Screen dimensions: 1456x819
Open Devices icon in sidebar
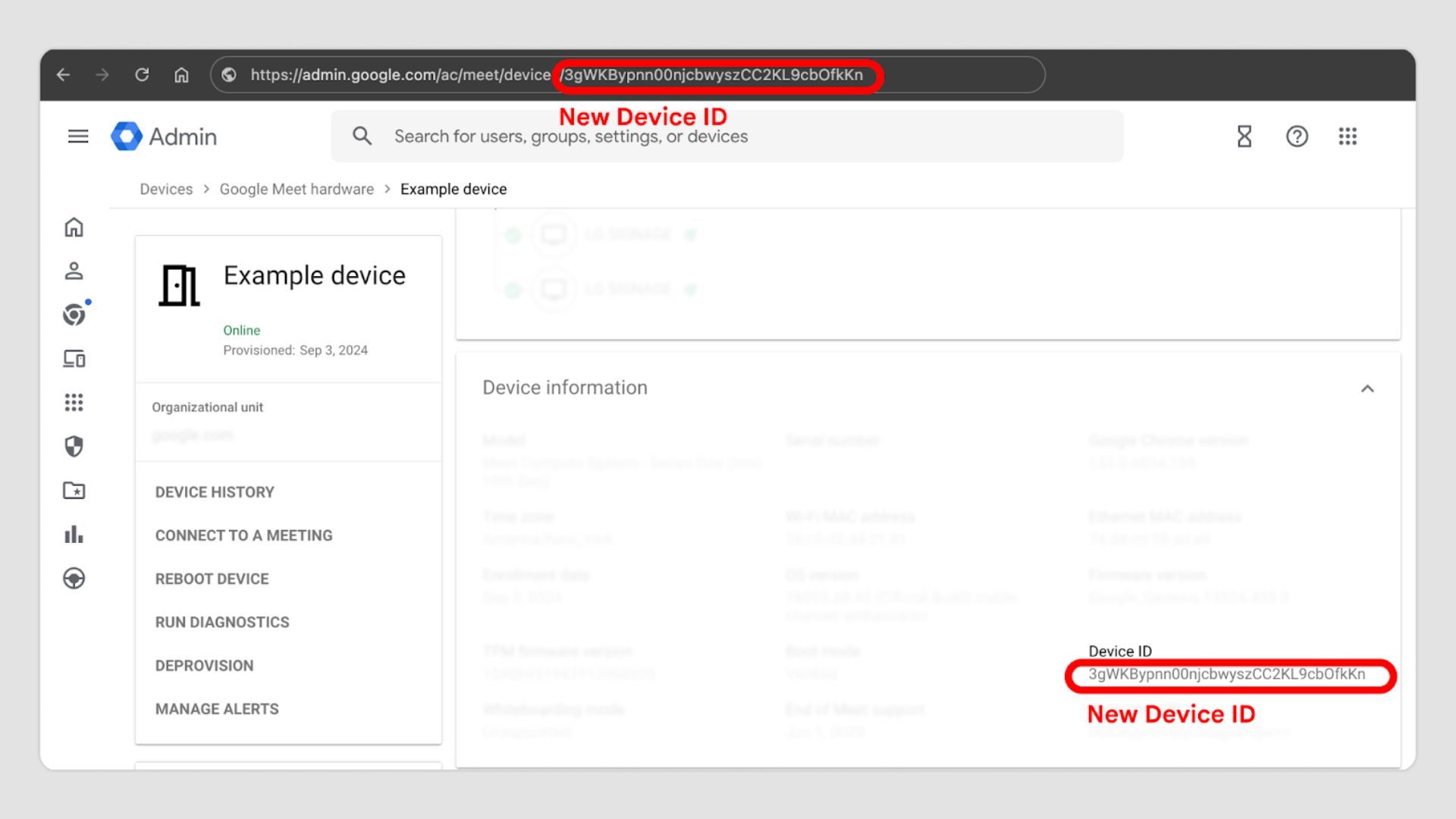pos(74,359)
